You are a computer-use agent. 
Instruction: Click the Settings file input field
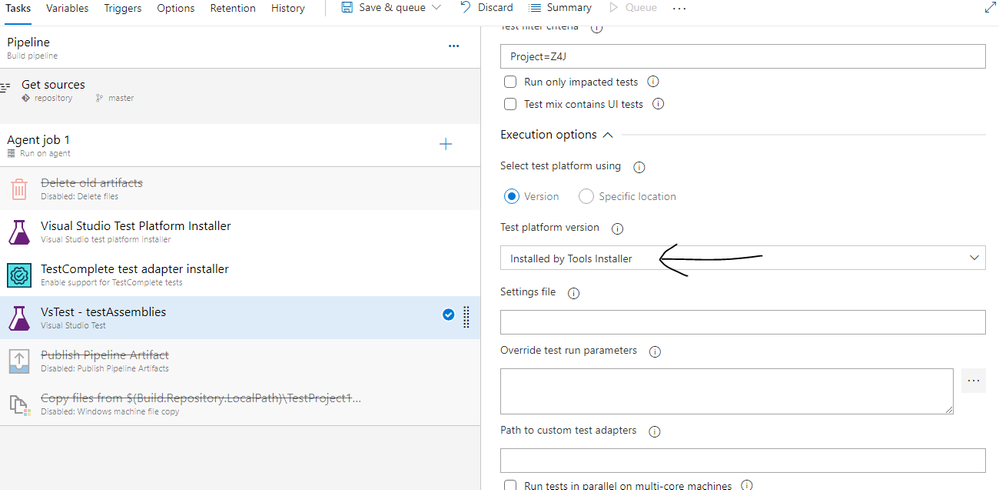742,322
